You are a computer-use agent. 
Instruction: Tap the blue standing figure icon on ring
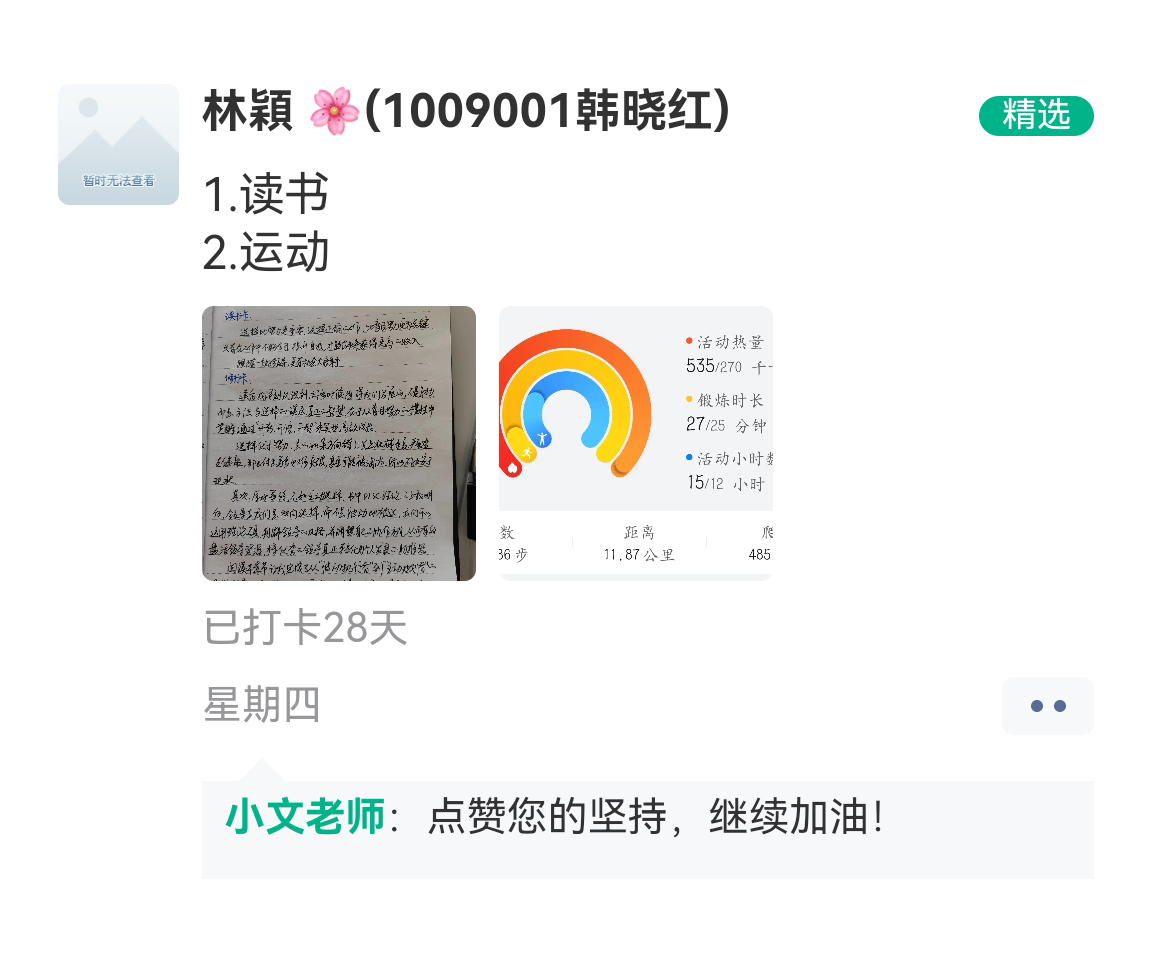[x=542, y=439]
